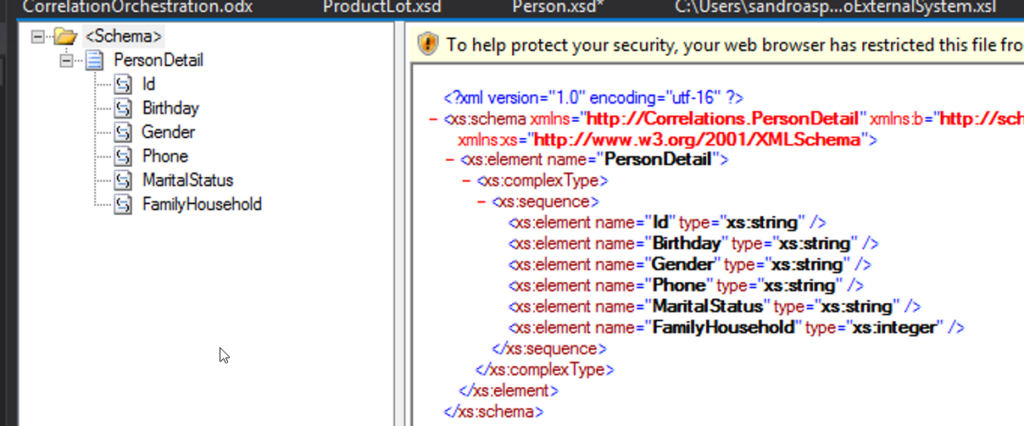Screen dimensions: 1024x426
Task: Click the security warning shield icon
Action: point(428,44)
